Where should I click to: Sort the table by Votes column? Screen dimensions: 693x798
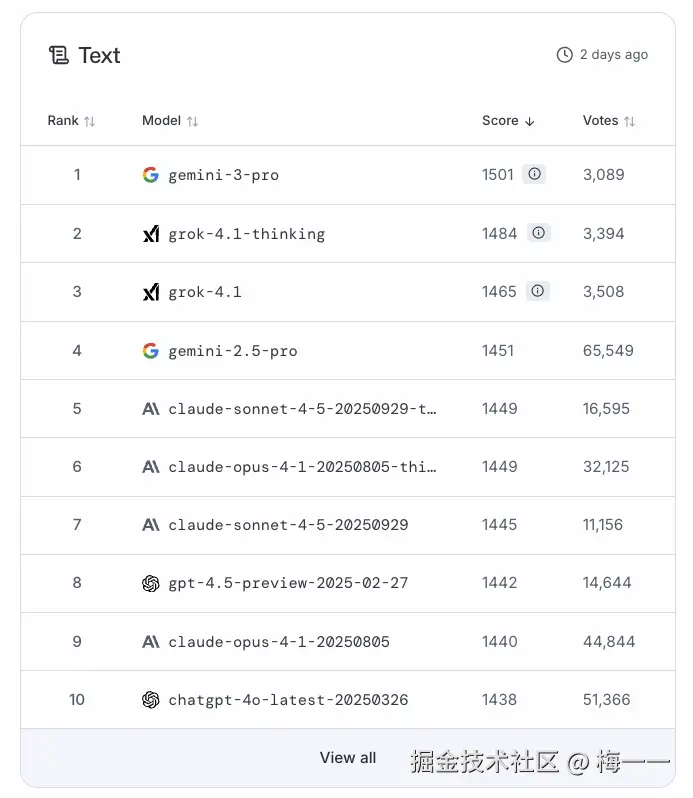pyautogui.click(x=609, y=121)
